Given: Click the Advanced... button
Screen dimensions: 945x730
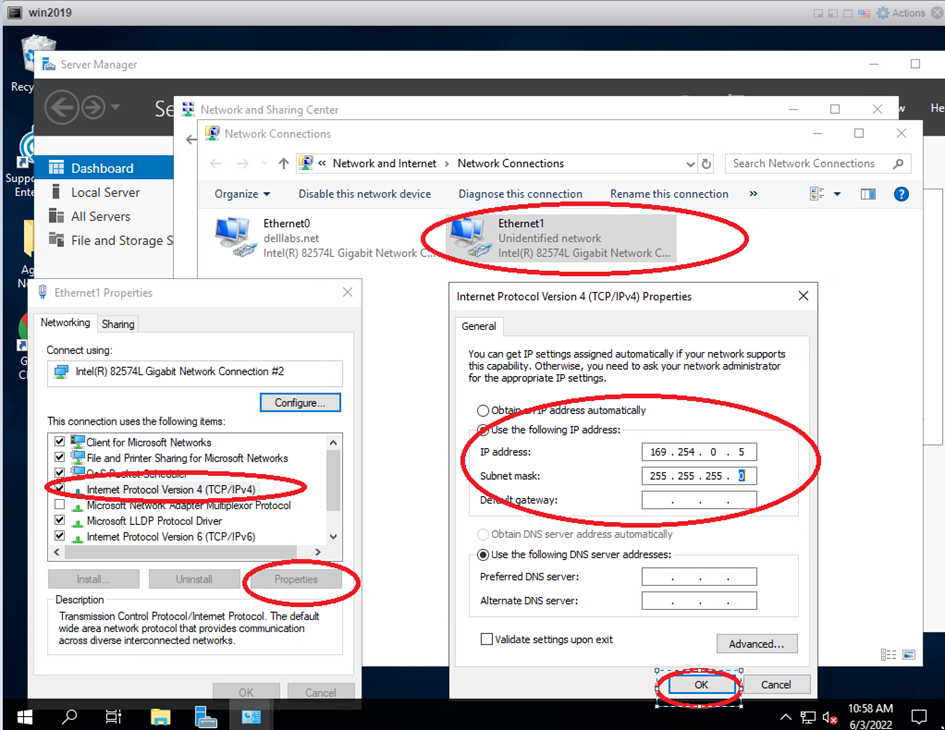Looking at the screenshot, I should pos(756,644).
